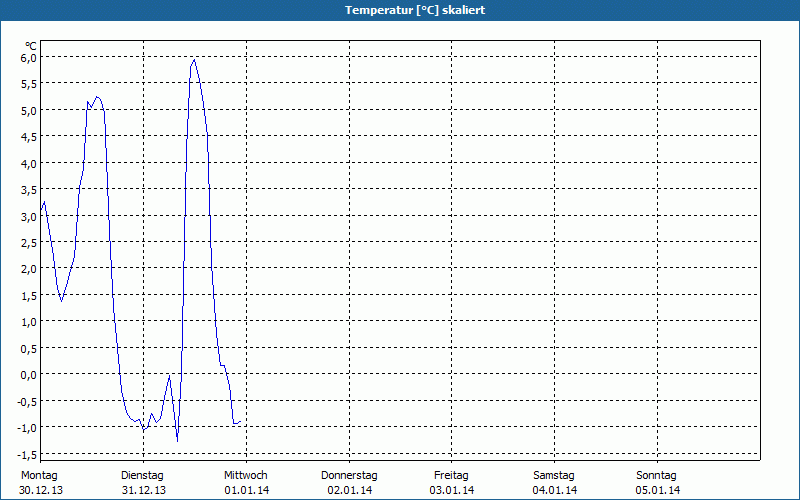Click the 2,0 axis value

tap(29, 269)
